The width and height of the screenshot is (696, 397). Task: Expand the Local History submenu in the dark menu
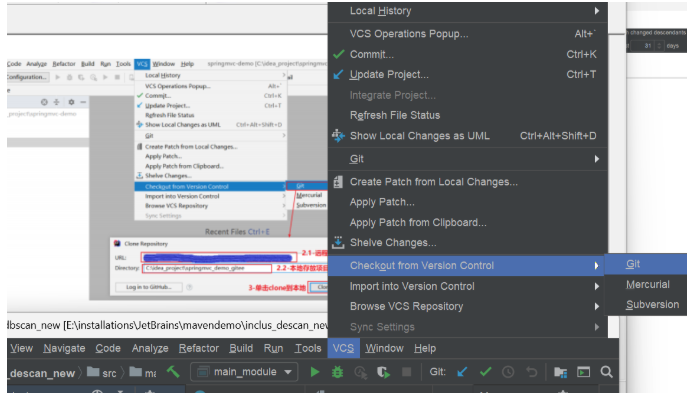(597, 11)
